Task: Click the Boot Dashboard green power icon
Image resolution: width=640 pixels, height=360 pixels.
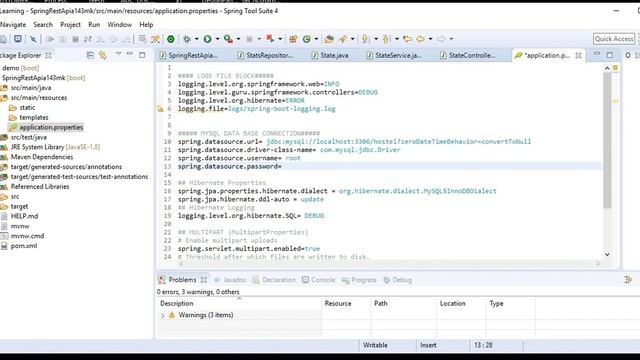Action: pyautogui.click(x=171, y=39)
